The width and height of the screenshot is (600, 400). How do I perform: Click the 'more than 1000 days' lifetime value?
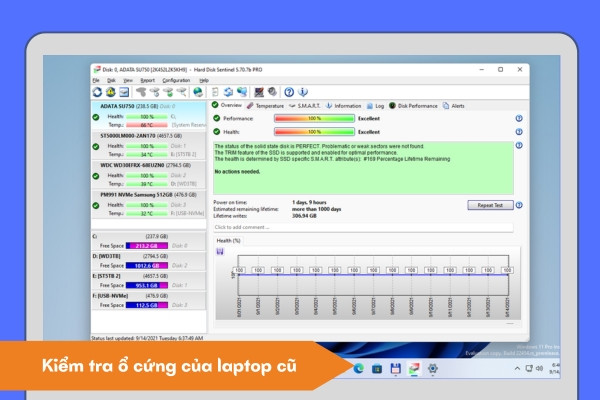point(316,209)
